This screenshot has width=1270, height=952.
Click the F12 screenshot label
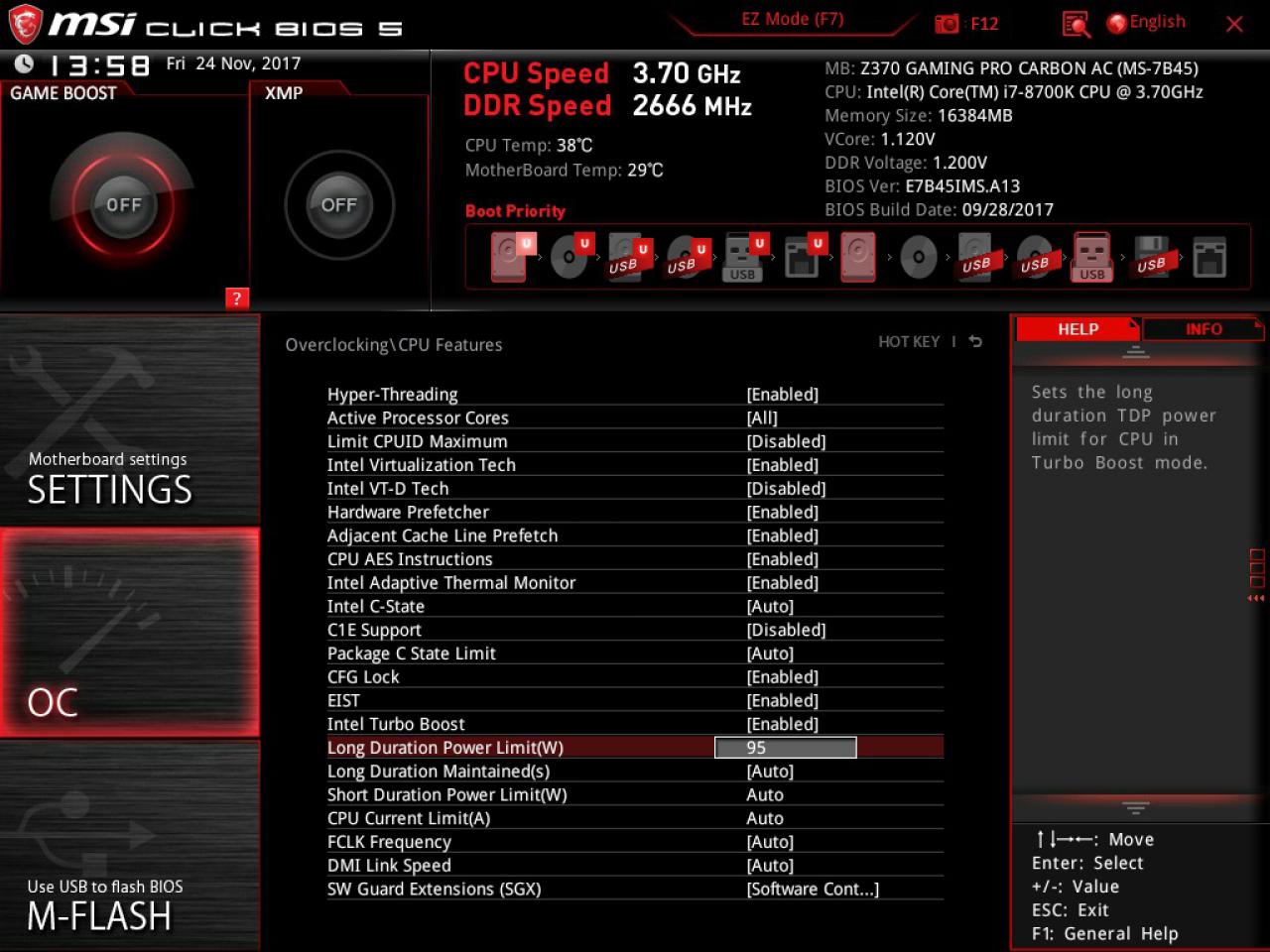[x=984, y=24]
